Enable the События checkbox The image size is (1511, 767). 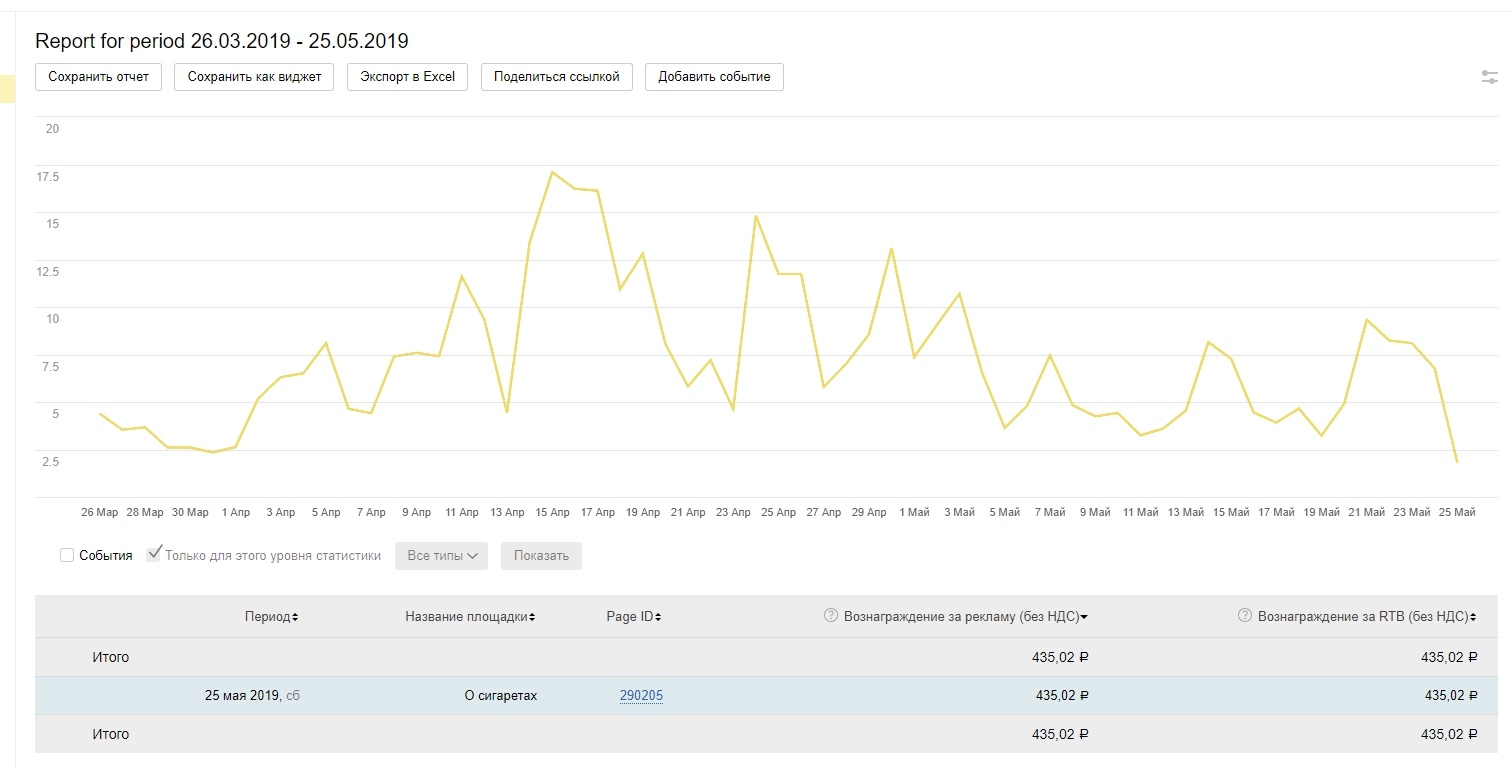pos(67,555)
